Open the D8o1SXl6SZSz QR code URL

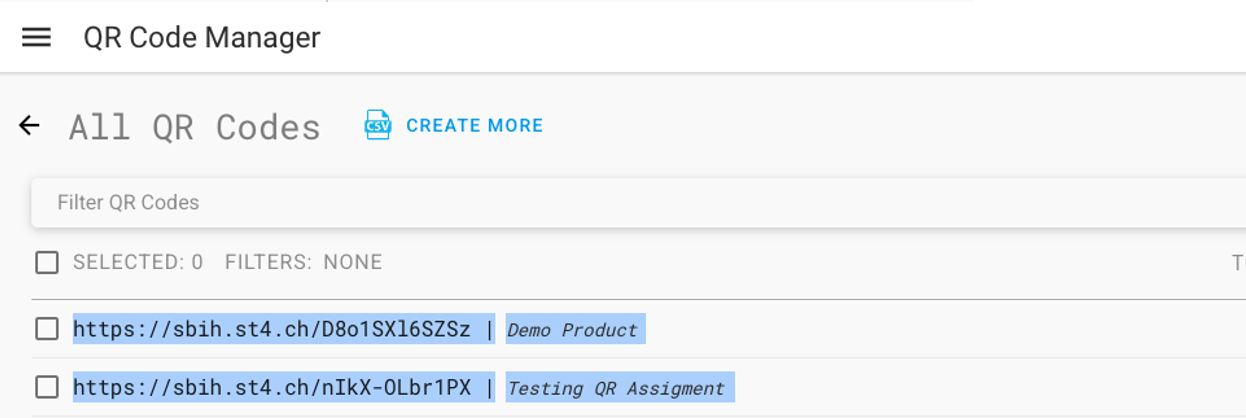coord(271,329)
